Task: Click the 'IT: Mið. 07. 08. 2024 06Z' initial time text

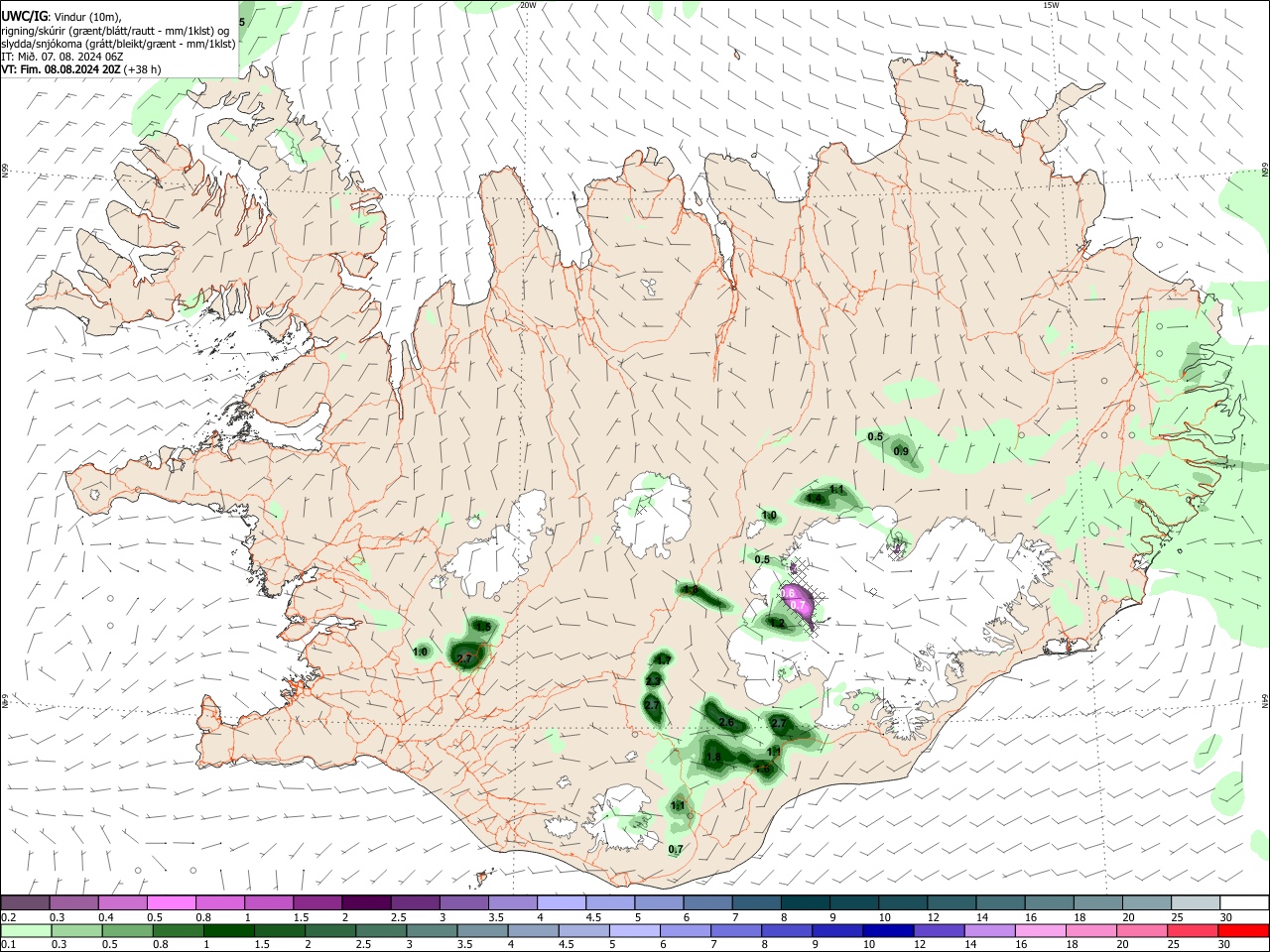Action: pyautogui.click(x=63, y=57)
